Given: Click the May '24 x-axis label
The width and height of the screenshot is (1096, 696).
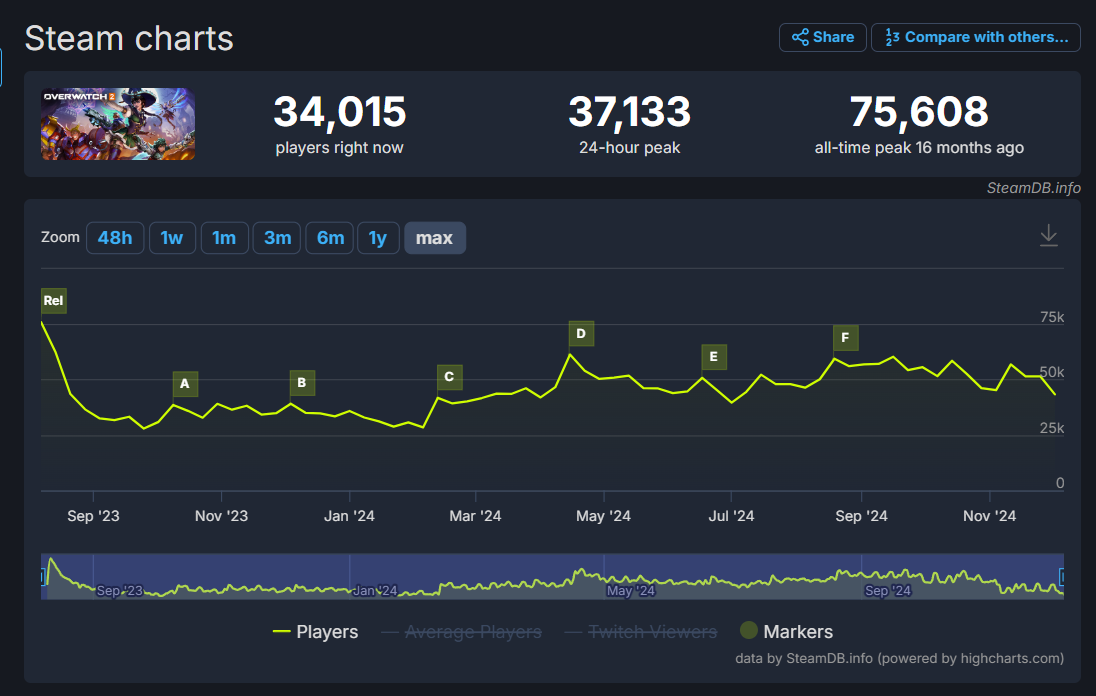Looking at the screenshot, I should [603, 516].
